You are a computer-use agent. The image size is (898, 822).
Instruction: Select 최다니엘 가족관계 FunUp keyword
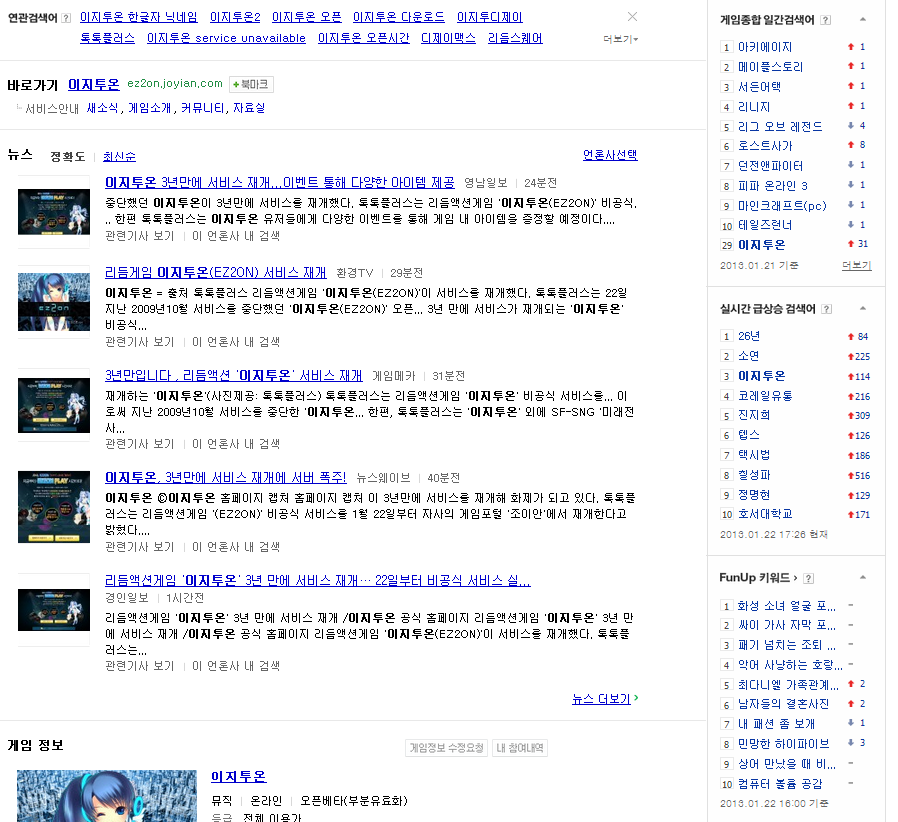pos(788,685)
